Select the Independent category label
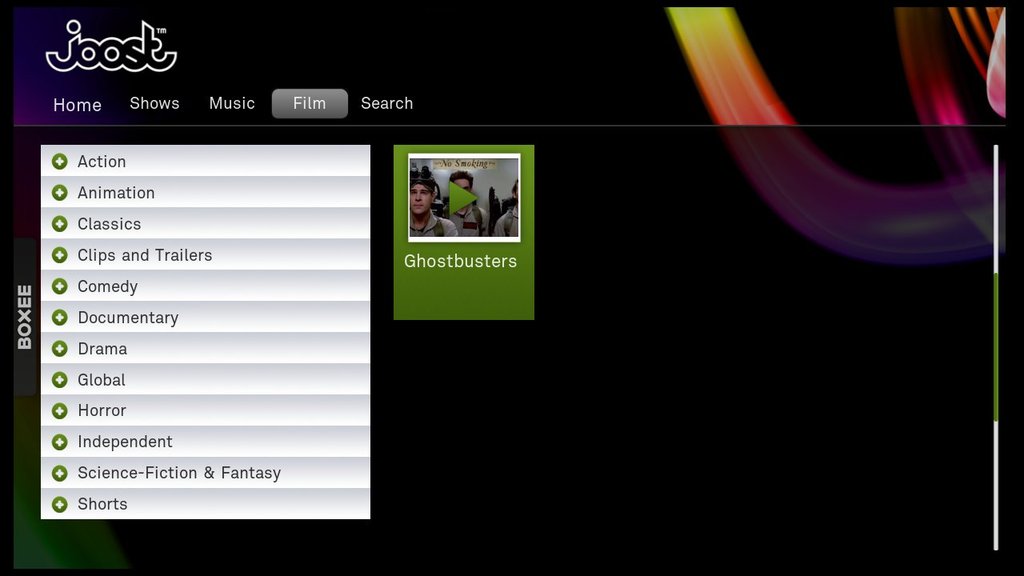Viewport: 1024px width, 576px height. click(125, 442)
